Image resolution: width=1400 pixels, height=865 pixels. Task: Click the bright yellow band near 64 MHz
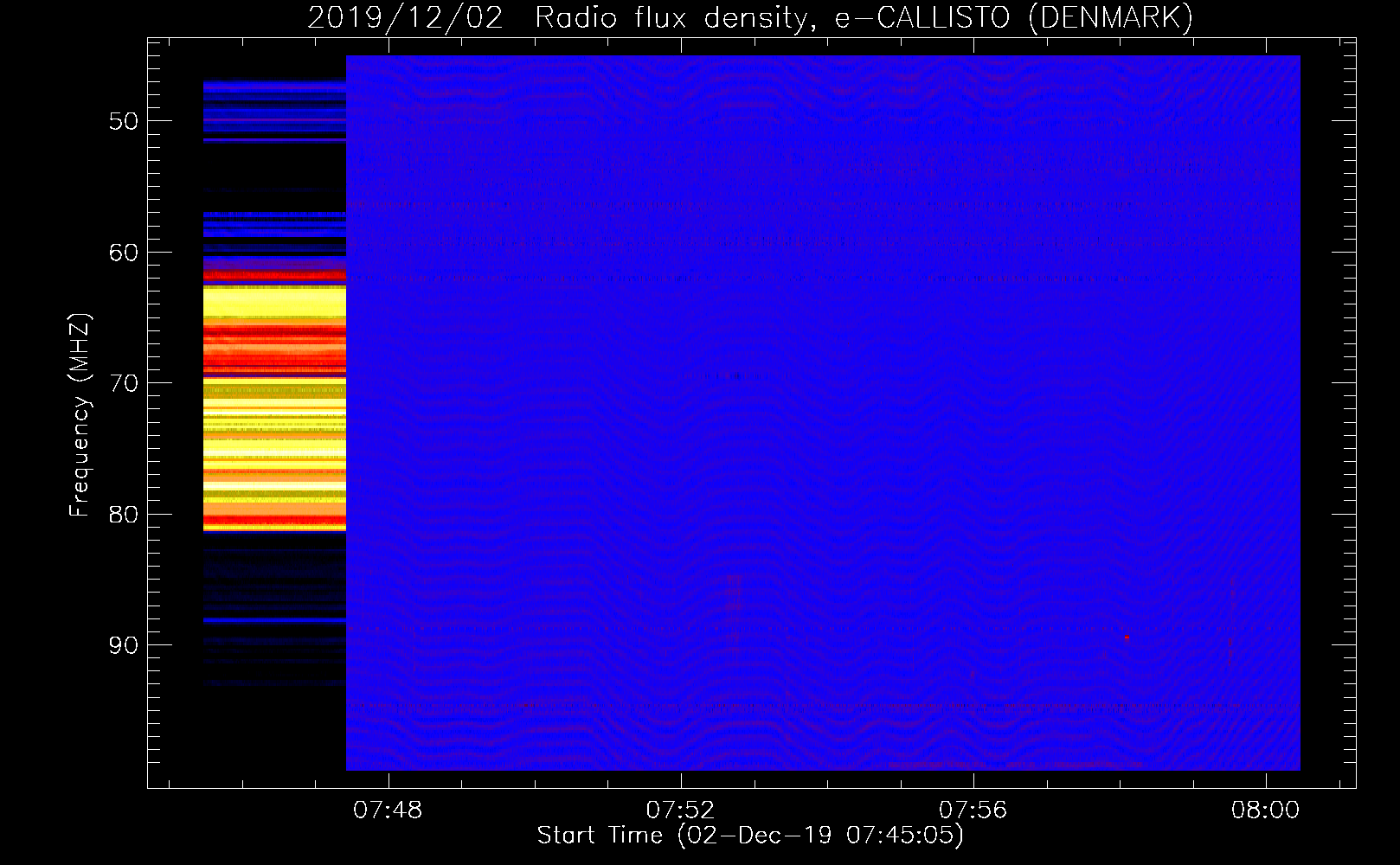coord(274,302)
